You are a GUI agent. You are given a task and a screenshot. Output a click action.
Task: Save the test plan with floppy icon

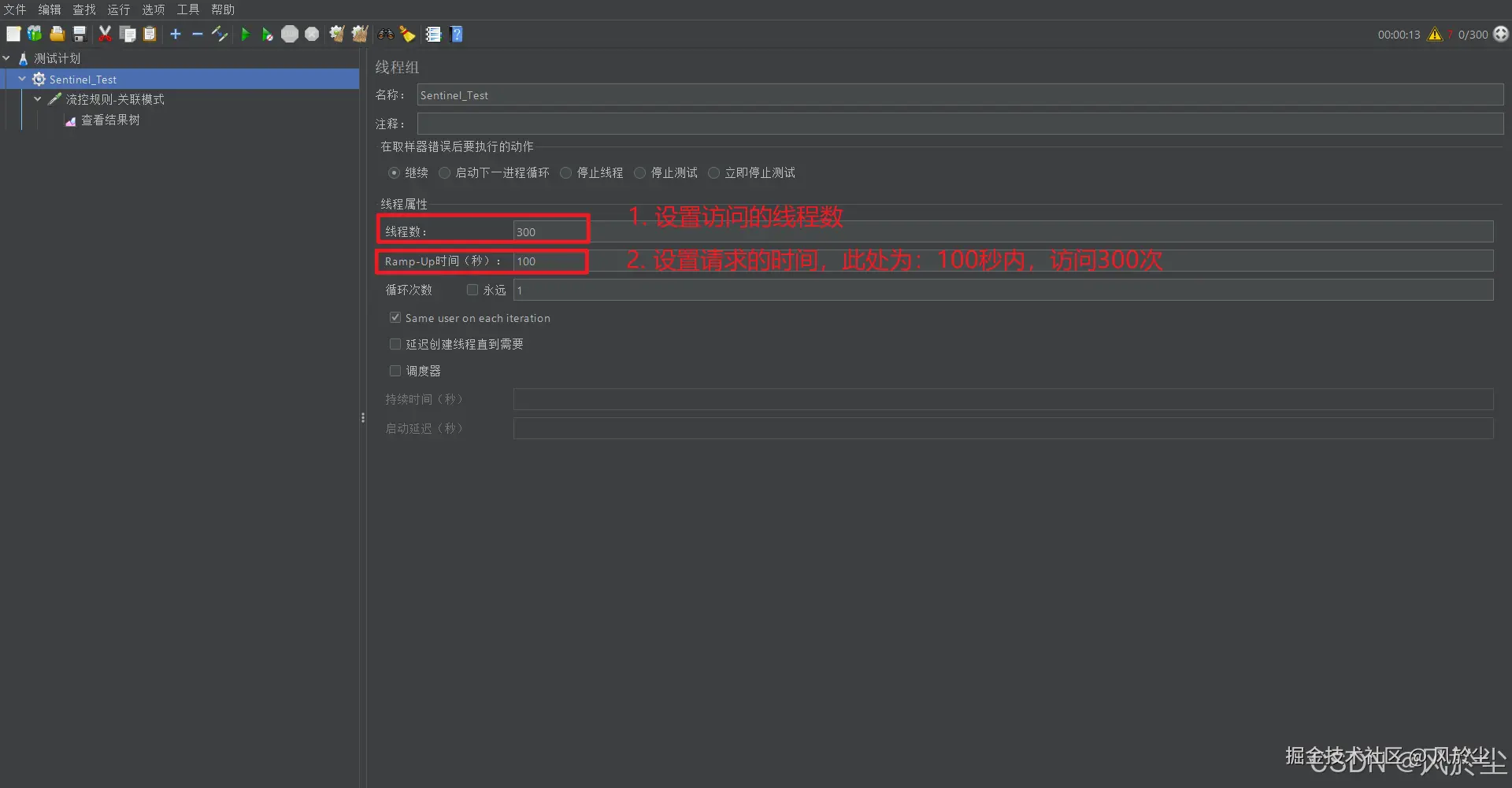coord(79,34)
